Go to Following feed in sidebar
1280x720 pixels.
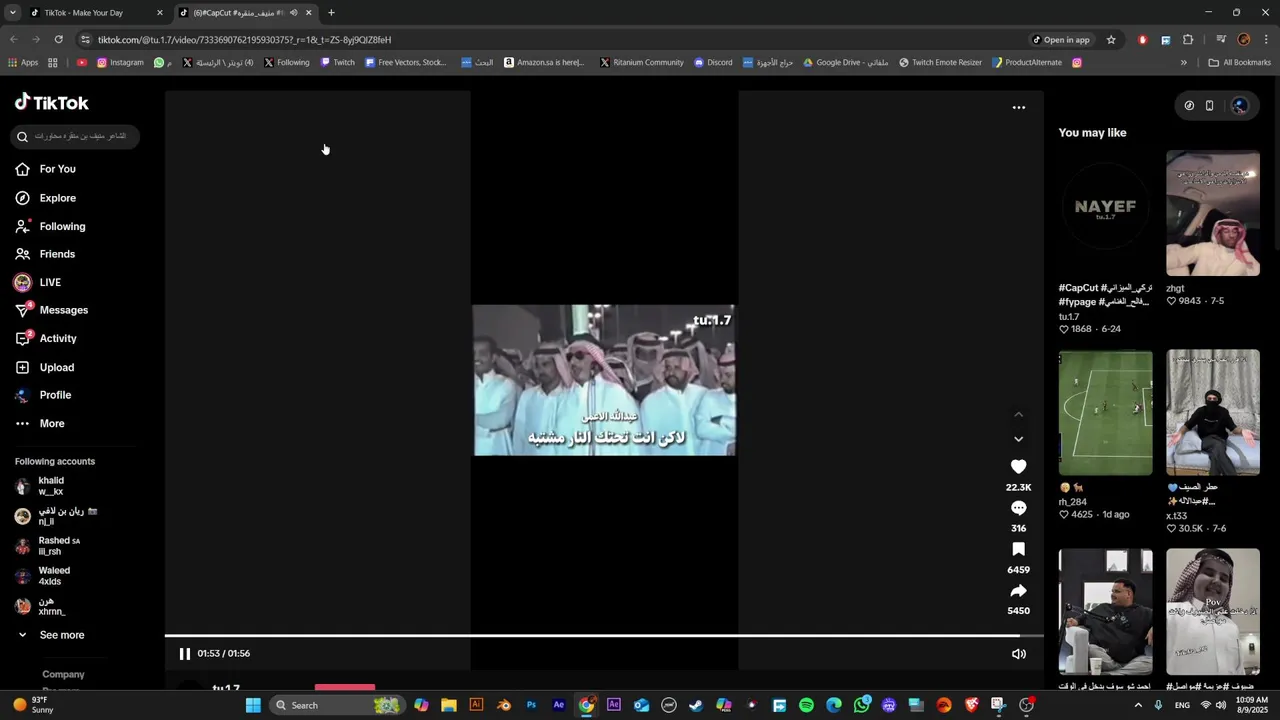click(51, 226)
